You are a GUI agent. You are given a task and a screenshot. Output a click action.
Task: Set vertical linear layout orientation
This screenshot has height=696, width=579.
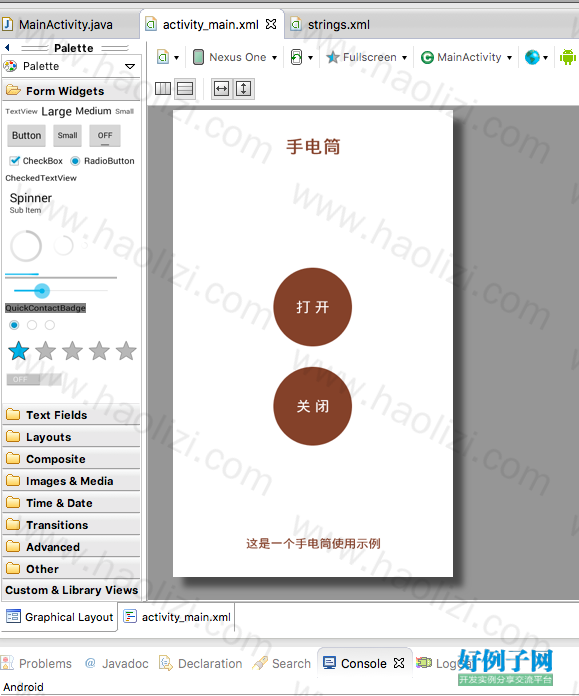coord(185,89)
